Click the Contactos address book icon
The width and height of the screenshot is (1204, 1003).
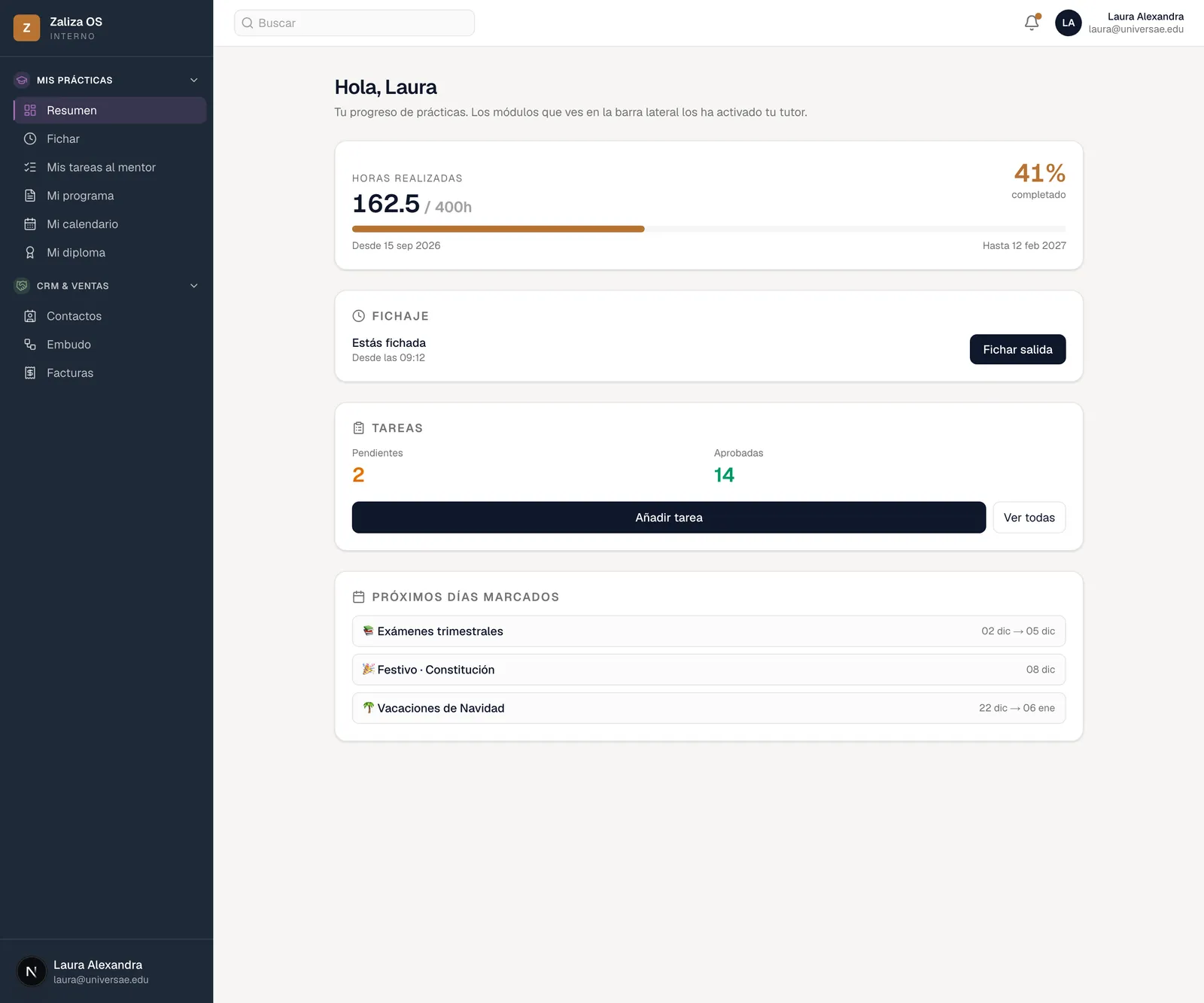pyautogui.click(x=30, y=316)
